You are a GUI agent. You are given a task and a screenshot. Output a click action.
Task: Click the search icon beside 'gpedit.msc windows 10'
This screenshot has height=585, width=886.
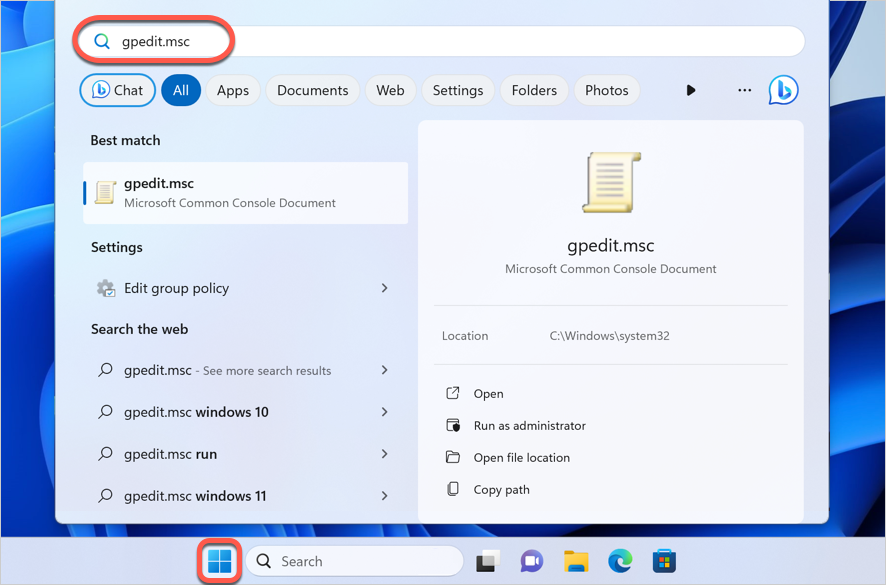[105, 411]
